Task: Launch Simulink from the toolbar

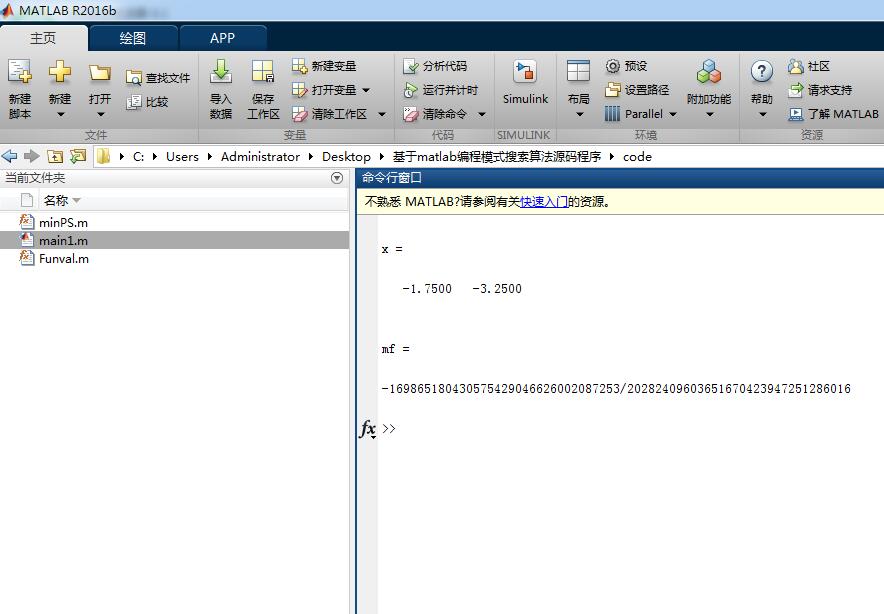Action: [525, 82]
